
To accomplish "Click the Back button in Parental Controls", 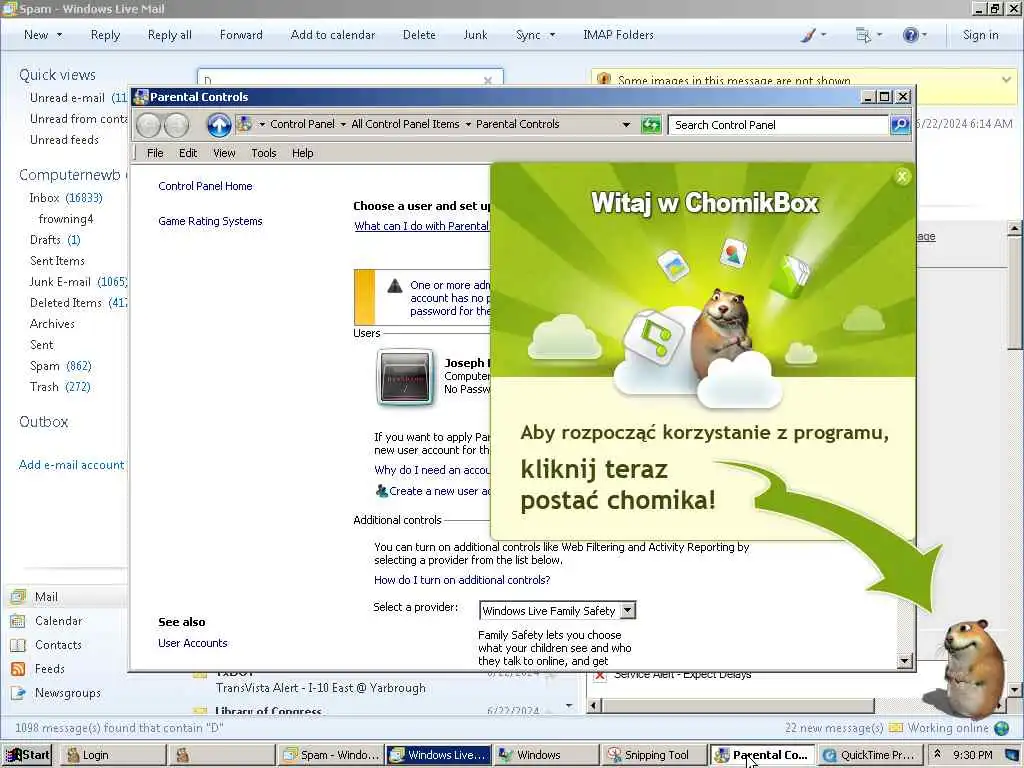I will click(148, 125).
